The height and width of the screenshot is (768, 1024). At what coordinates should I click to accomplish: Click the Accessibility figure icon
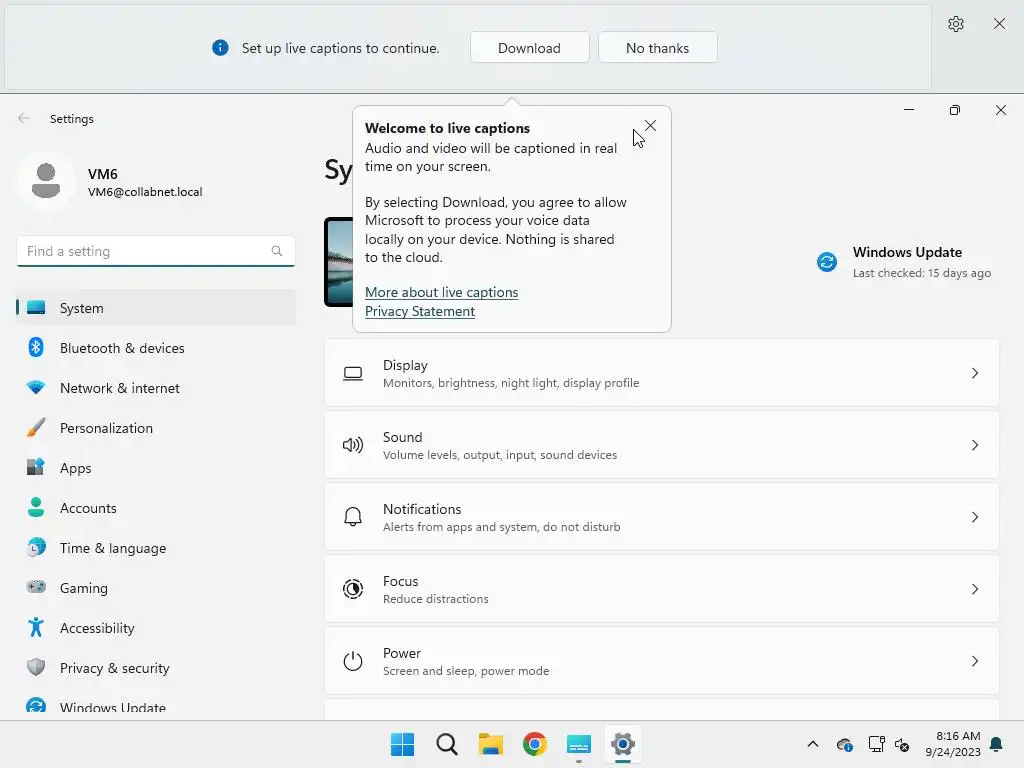point(36,627)
